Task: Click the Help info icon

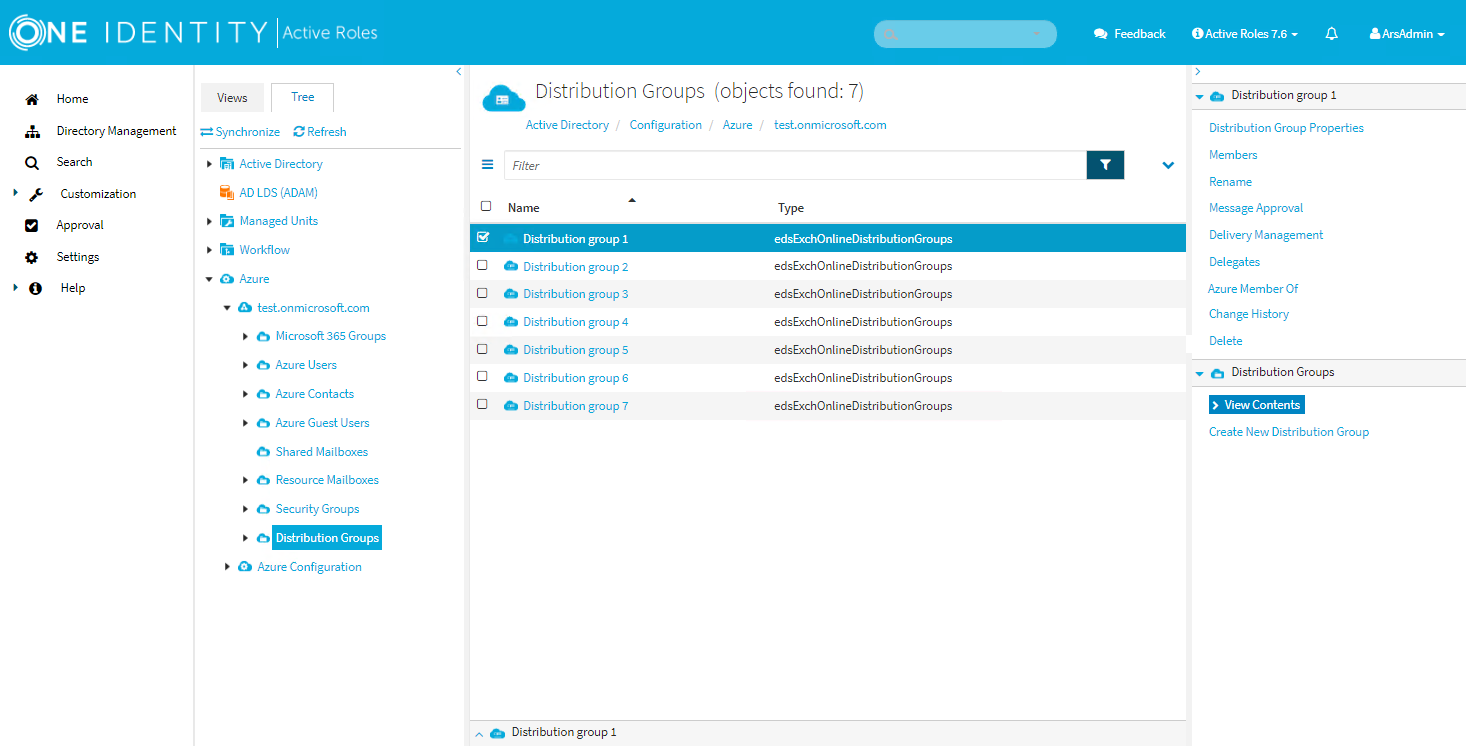Action: 36,288
